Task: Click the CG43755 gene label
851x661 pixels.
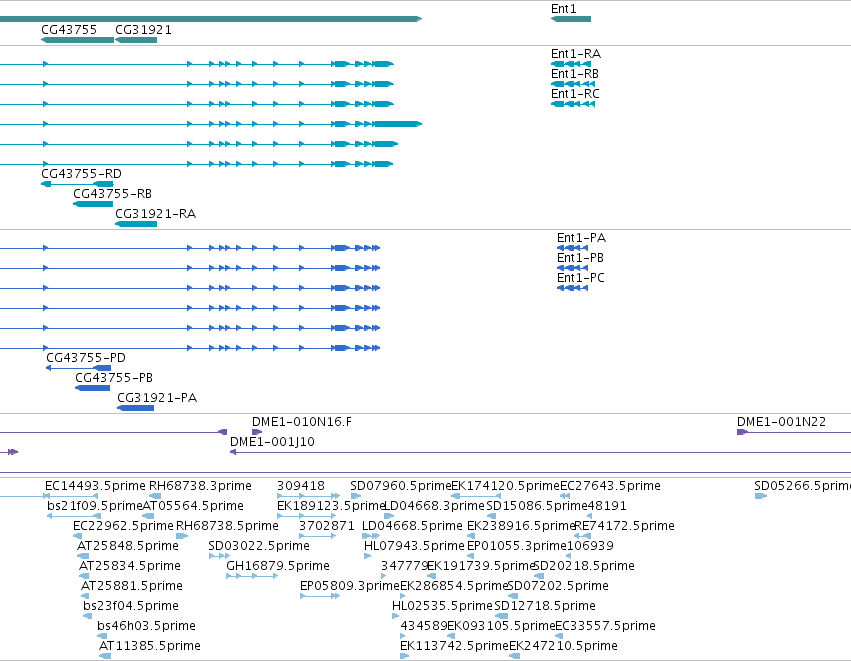Action: (x=69, y=29)
